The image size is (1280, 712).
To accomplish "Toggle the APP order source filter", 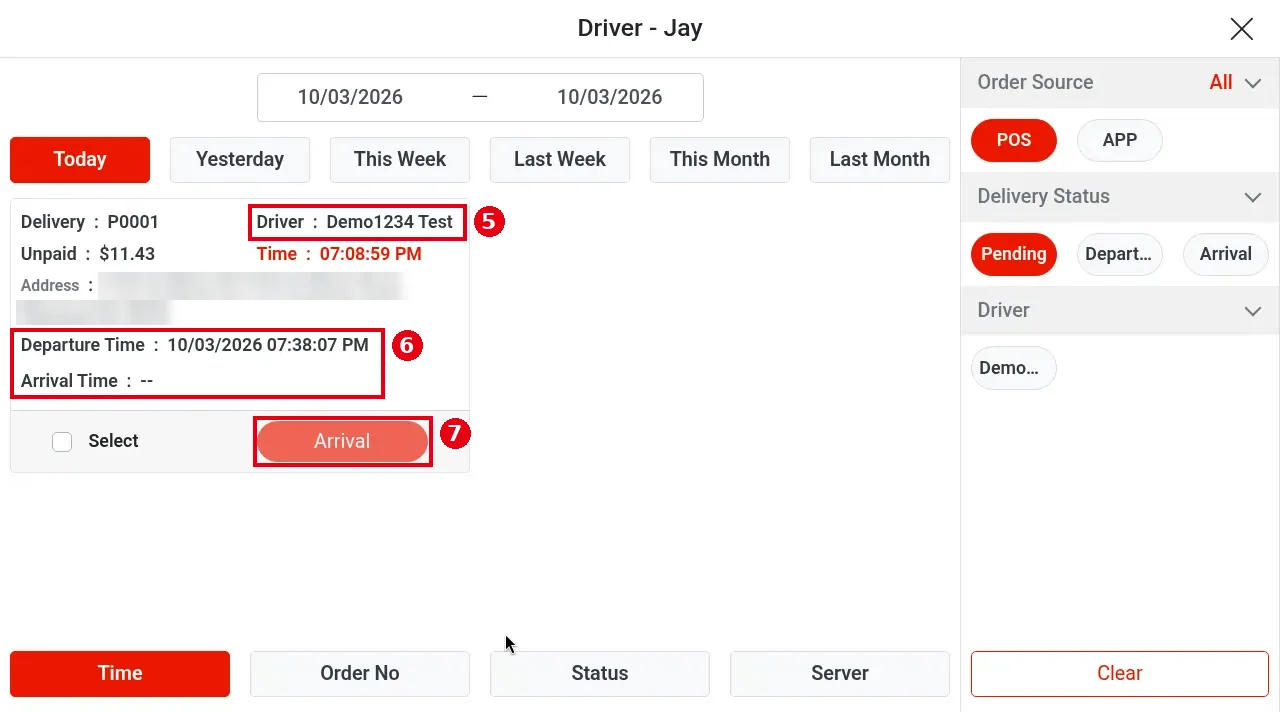I will (1120, 141).
